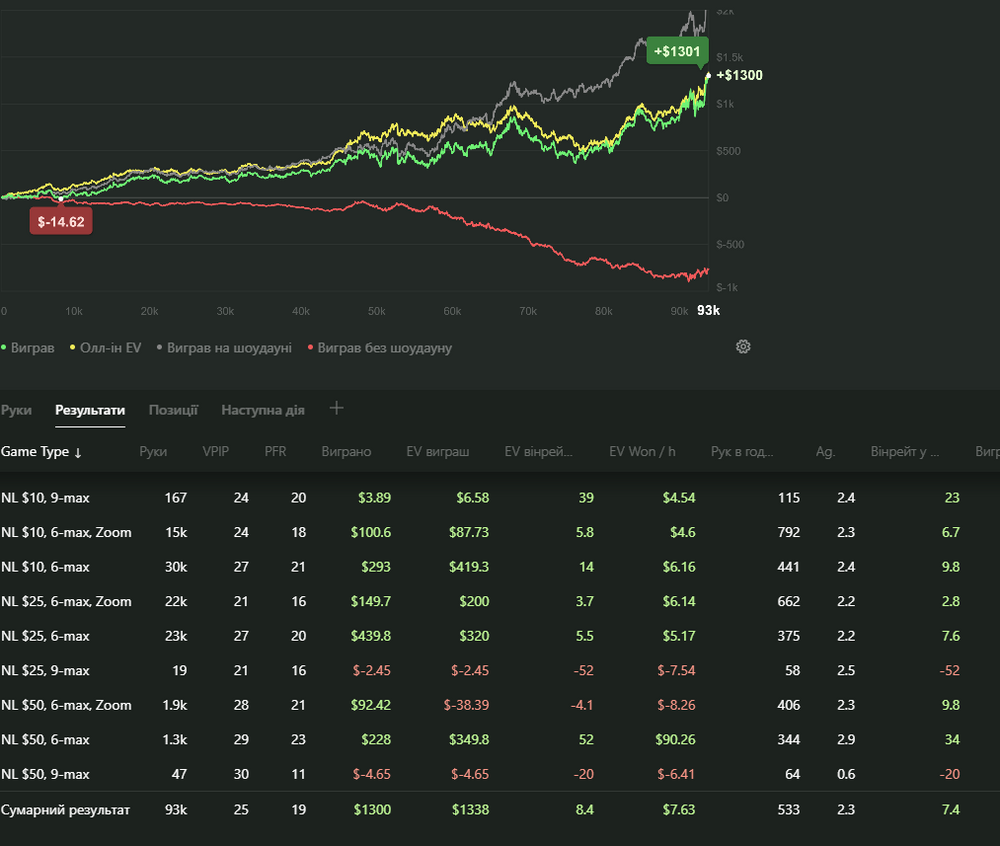Sort table by EV виграш column
1000x846 pixels.
[437, 452]
